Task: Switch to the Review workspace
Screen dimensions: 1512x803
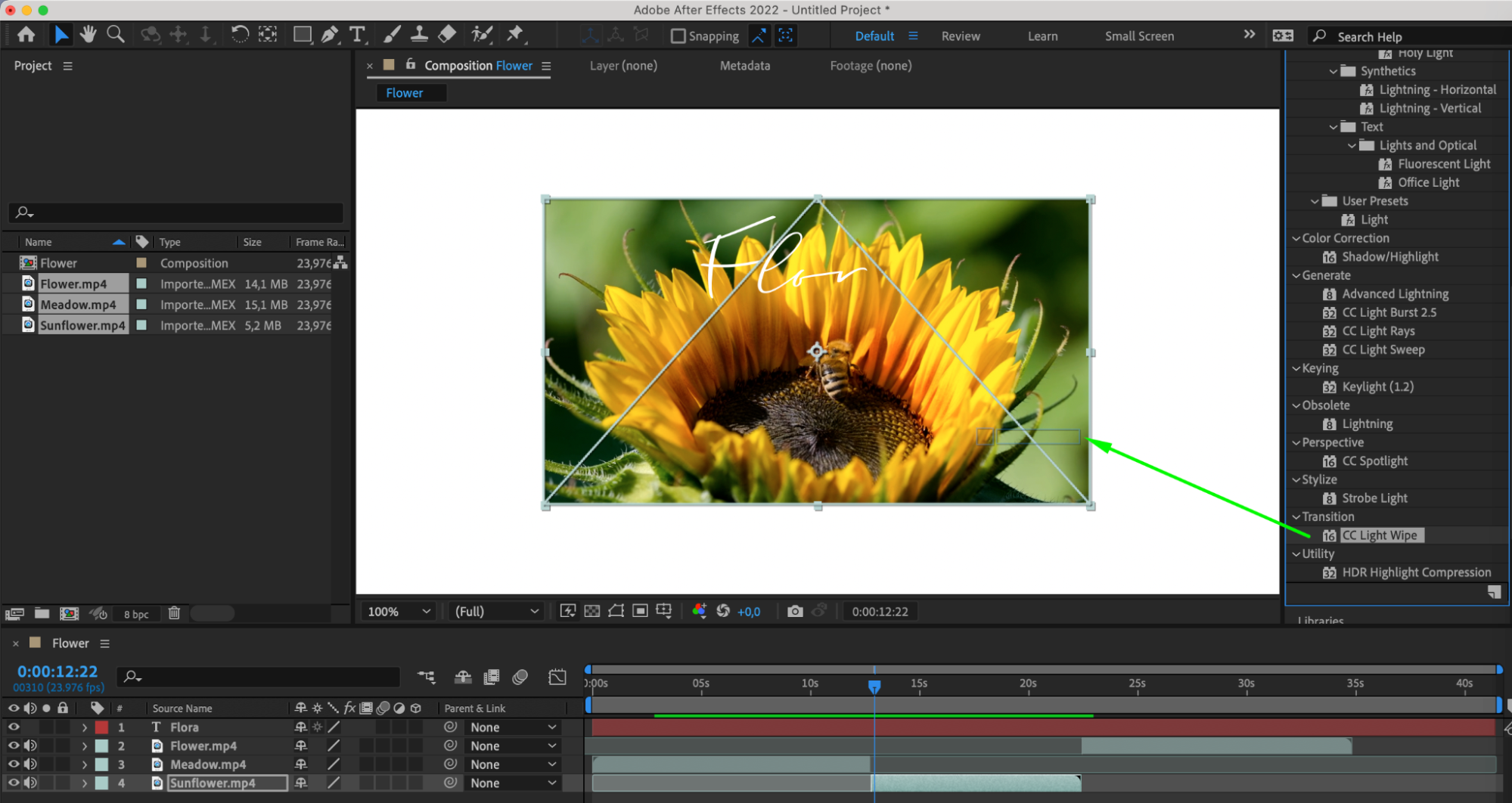Action: pos(960,36)
